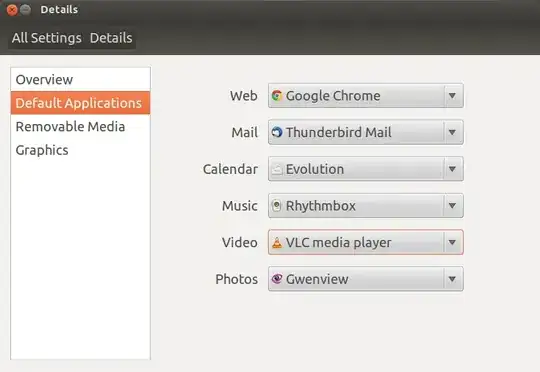Screen dimensions: 540x372
Task: Select Default Applications in the sidebar
Action: point(80,103)
